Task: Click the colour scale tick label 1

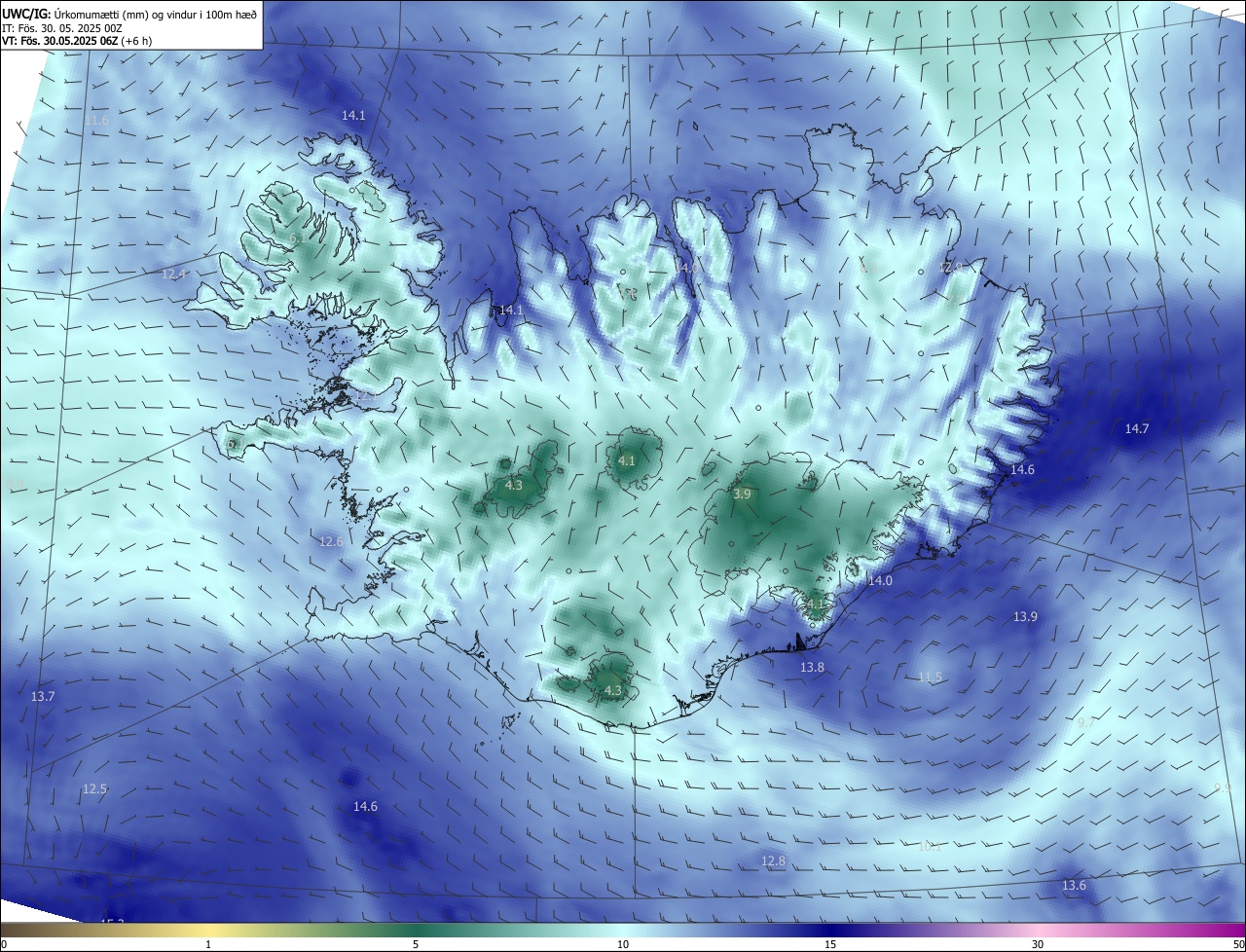Action: click(x=208, y=944)
